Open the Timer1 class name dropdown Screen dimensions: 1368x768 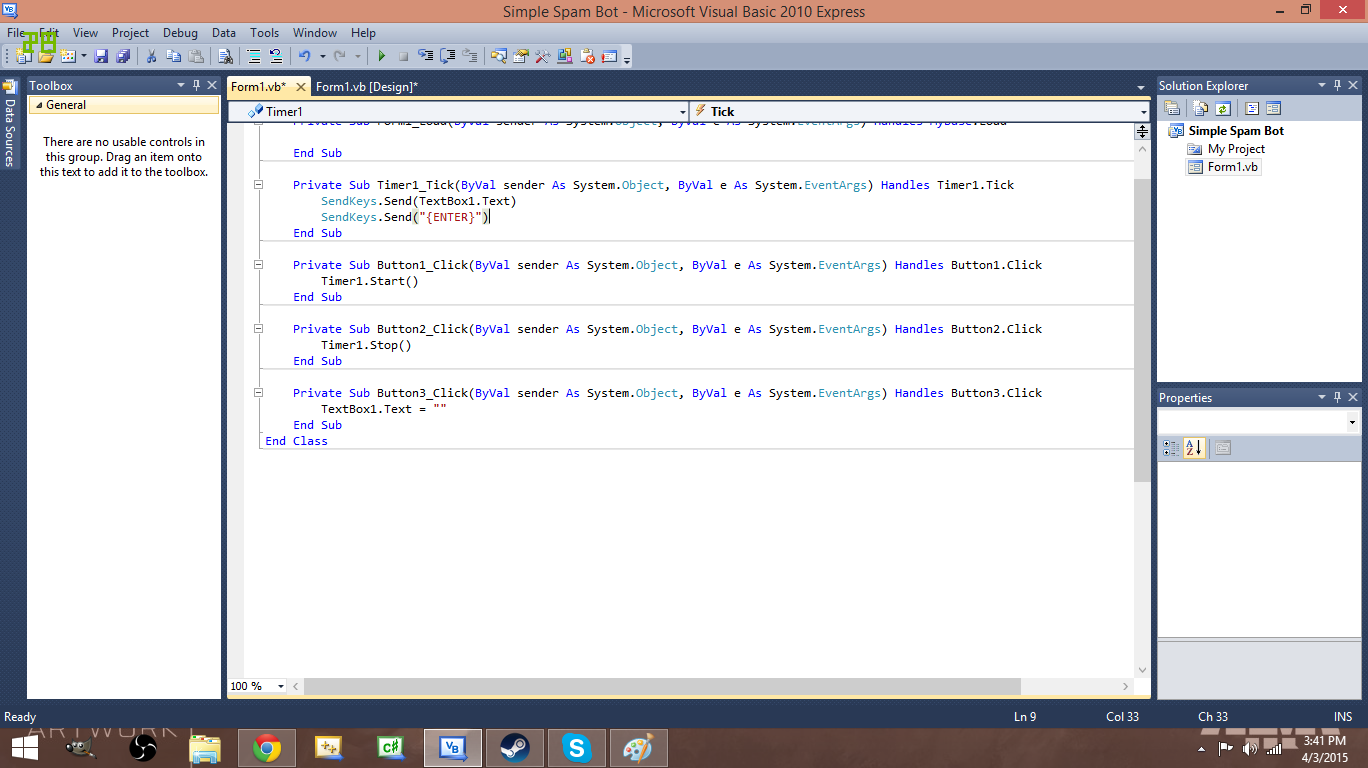tap(683, 112)
